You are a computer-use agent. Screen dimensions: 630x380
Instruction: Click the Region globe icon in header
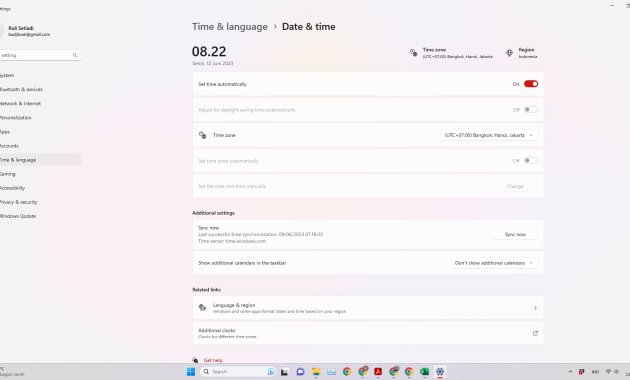(x=509, y=53)
